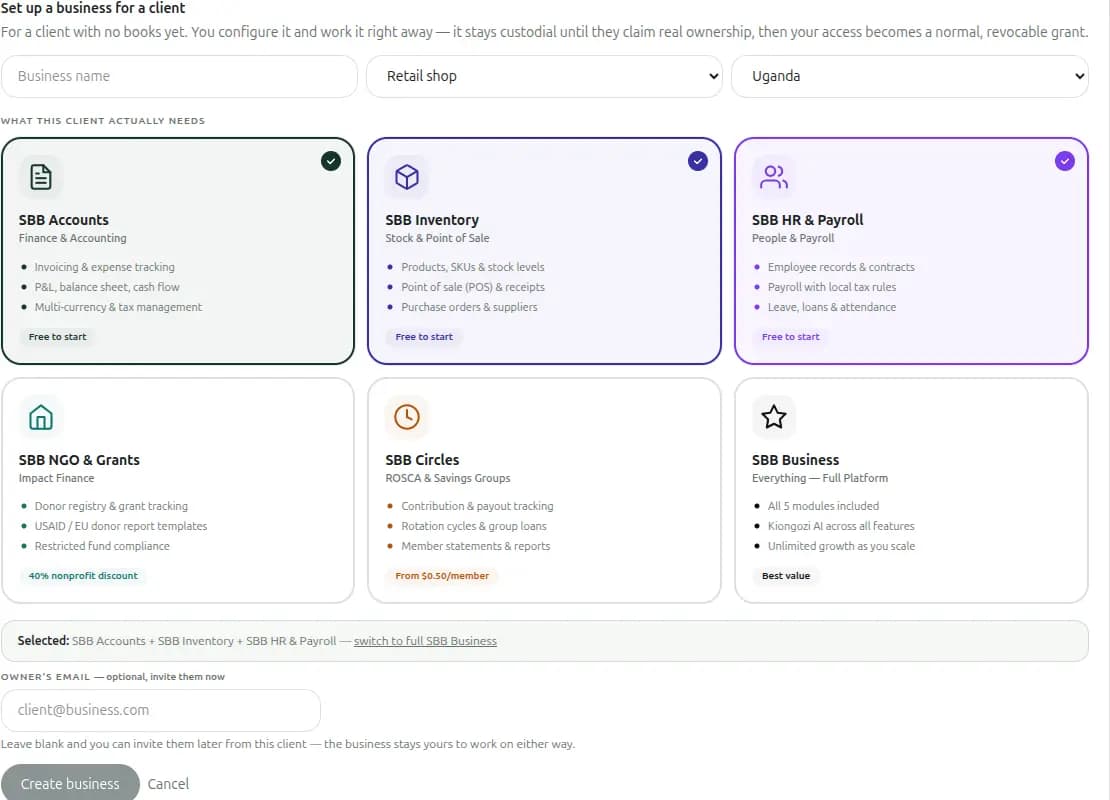Click the SBB NGO & Grants house icon
This screenshot has width=1110, height=800.
click(41, 417)
